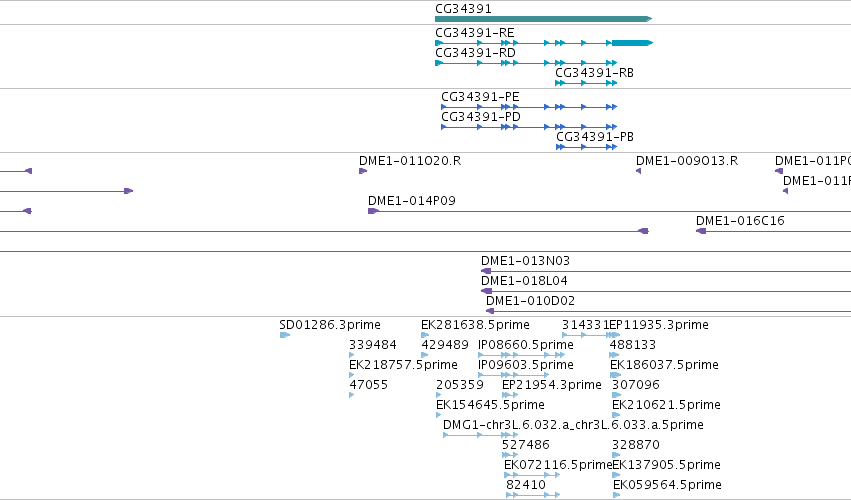Click the 82410 EST label
This screenshot has height=500, width=851.
pyautogui.click(x=526, y=485)
